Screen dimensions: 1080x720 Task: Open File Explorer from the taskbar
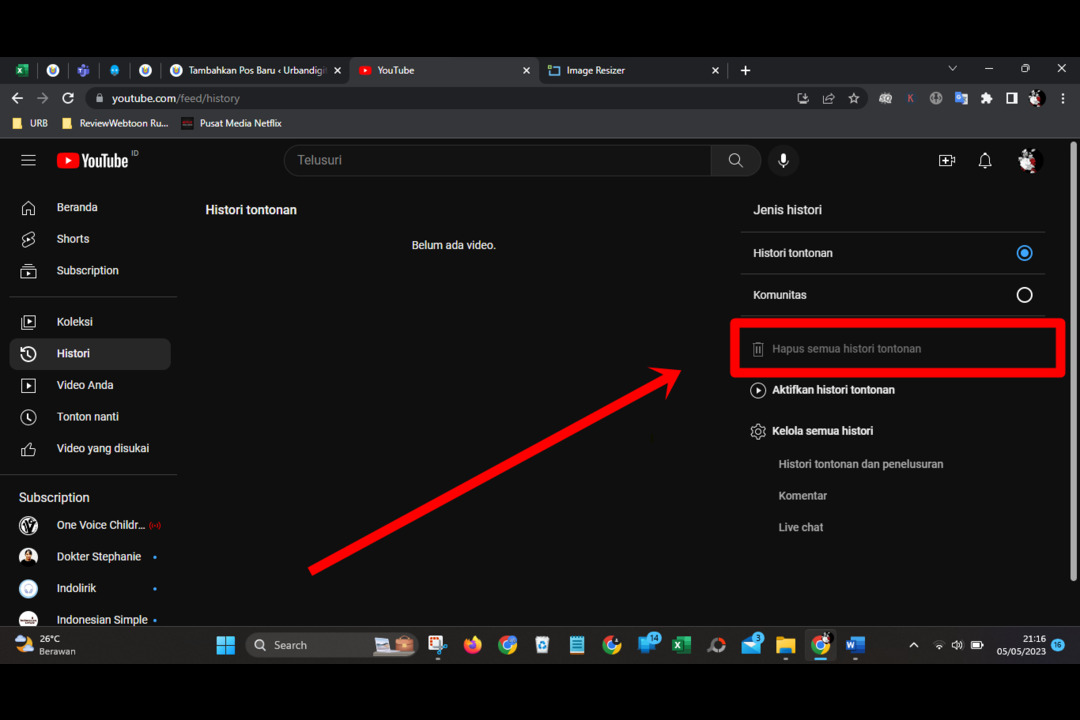coord(786,646)
